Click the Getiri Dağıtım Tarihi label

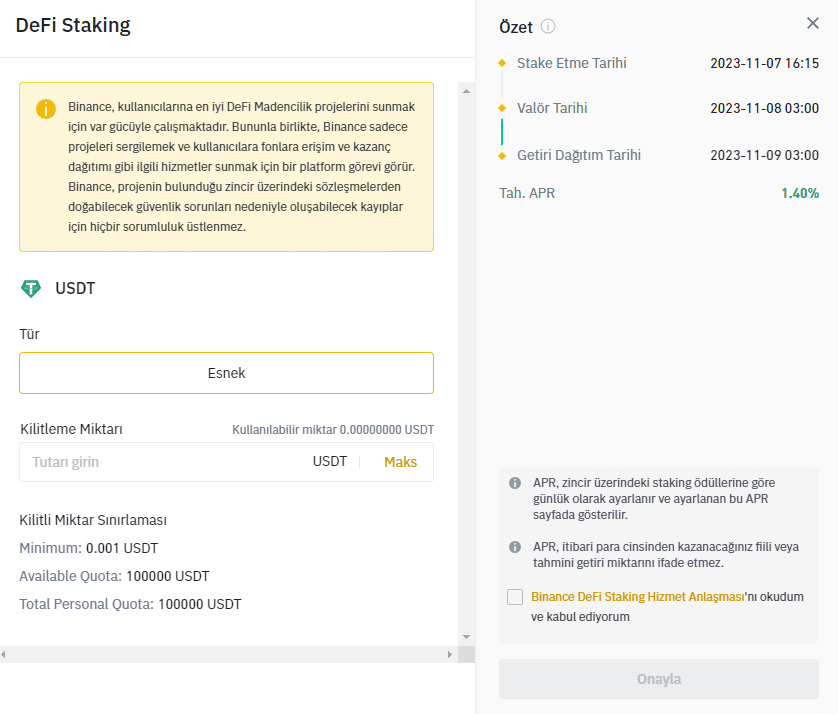(579, 156)
